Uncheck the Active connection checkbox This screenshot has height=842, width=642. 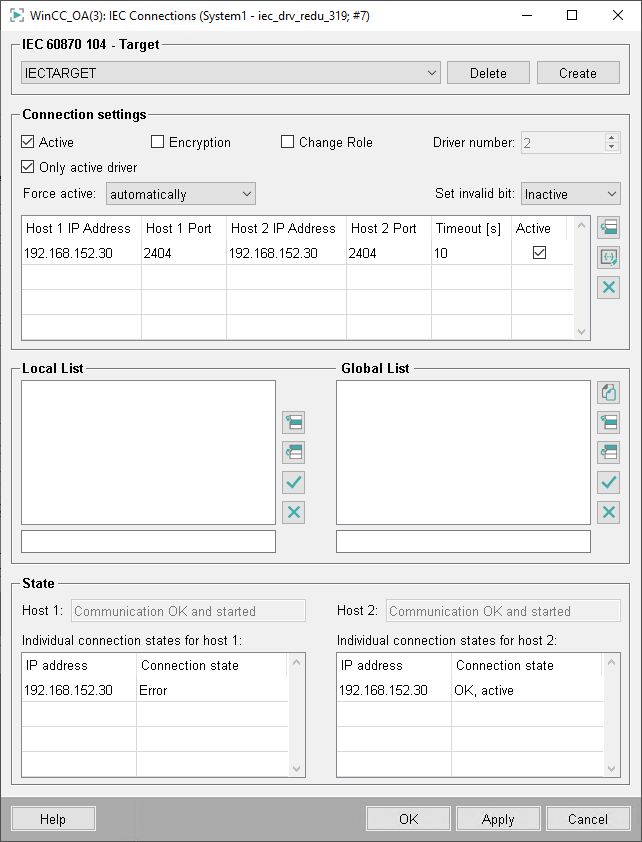(x=28, y=142)
